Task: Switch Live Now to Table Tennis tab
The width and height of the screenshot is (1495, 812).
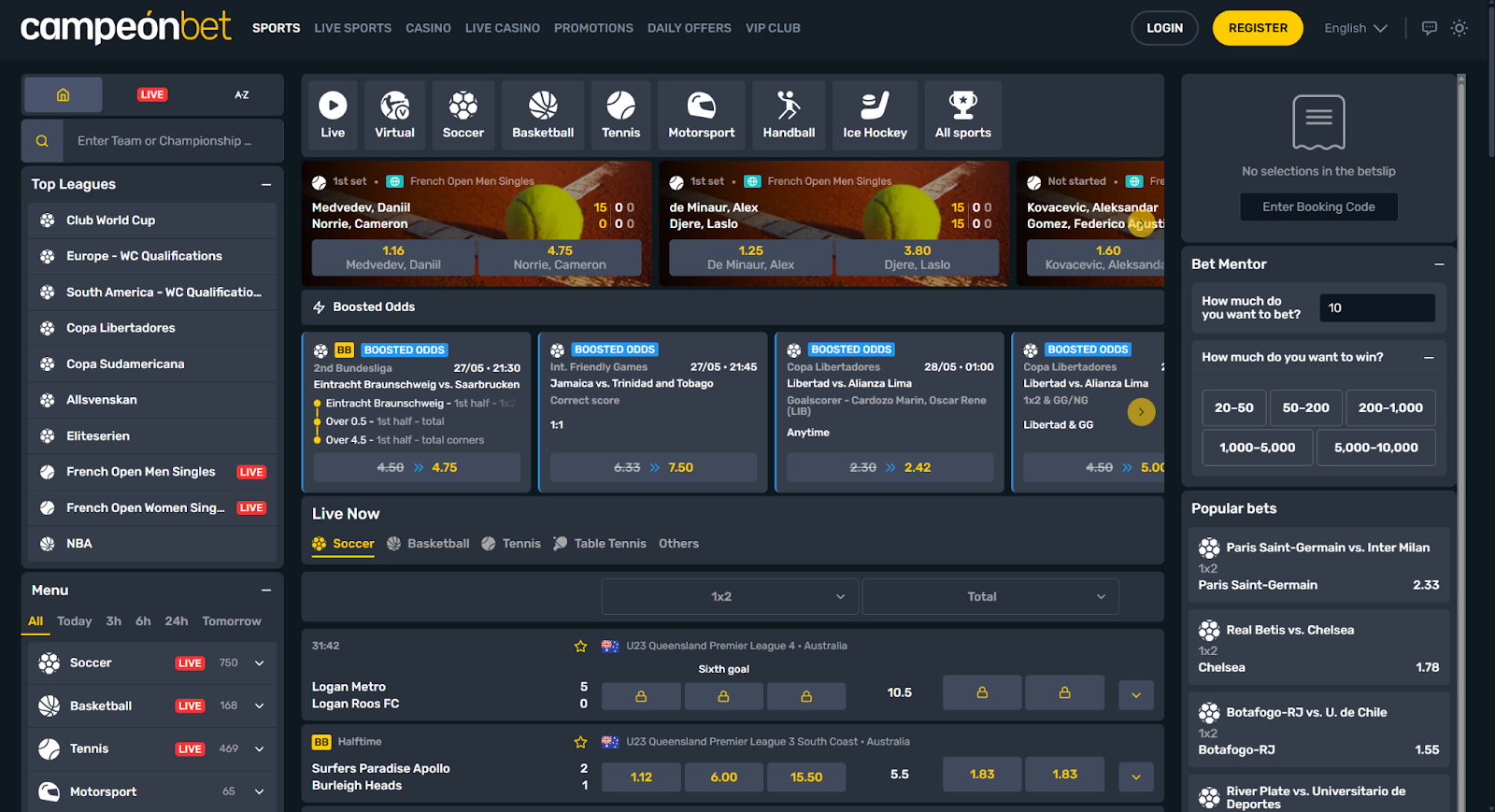Action: pyautogui.click(x=599, y=544)
